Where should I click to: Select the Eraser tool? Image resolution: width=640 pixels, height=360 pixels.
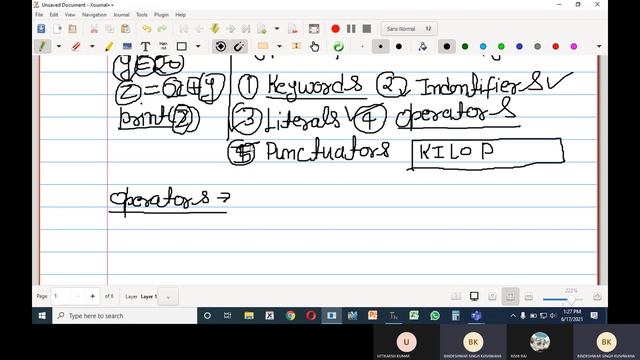point(76,47)
